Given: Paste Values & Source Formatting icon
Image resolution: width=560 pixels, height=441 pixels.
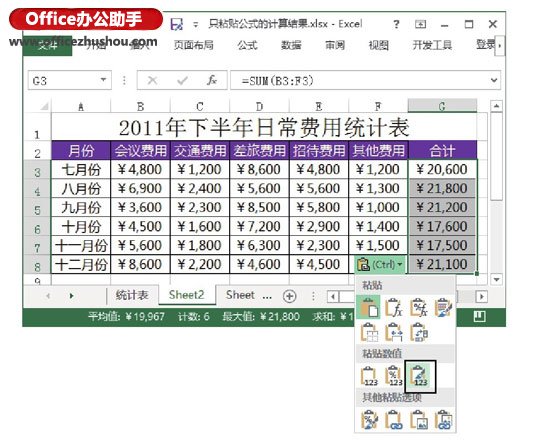Looking at the screenshot, I should 420,376.
